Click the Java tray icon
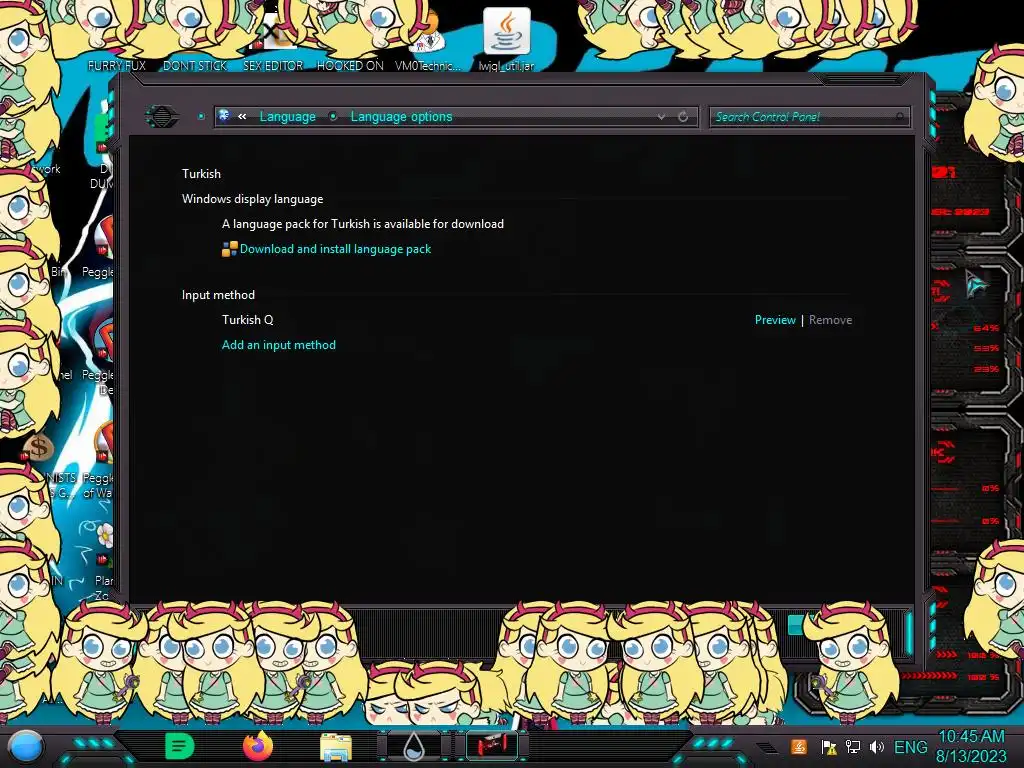Screen dimensions: 1024x768 798,747
